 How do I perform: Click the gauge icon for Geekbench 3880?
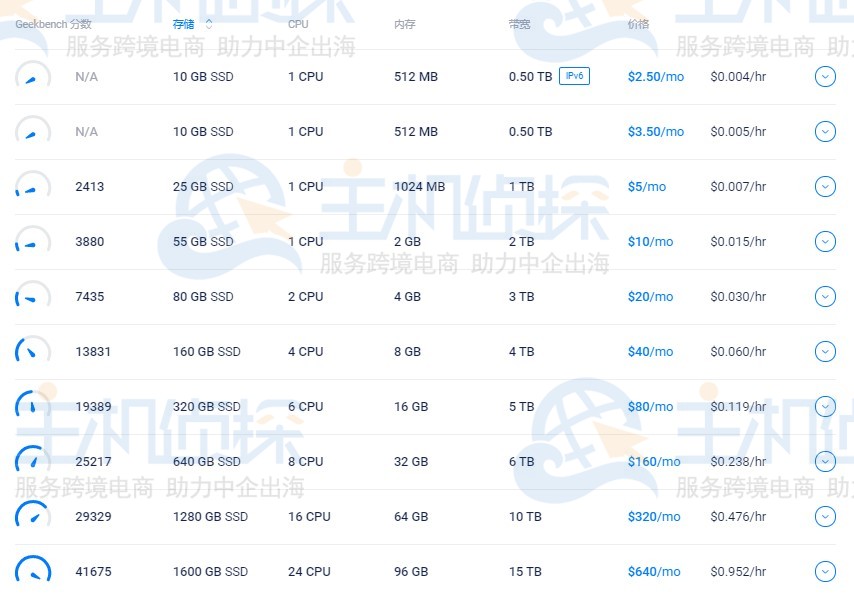click(32, 242)
